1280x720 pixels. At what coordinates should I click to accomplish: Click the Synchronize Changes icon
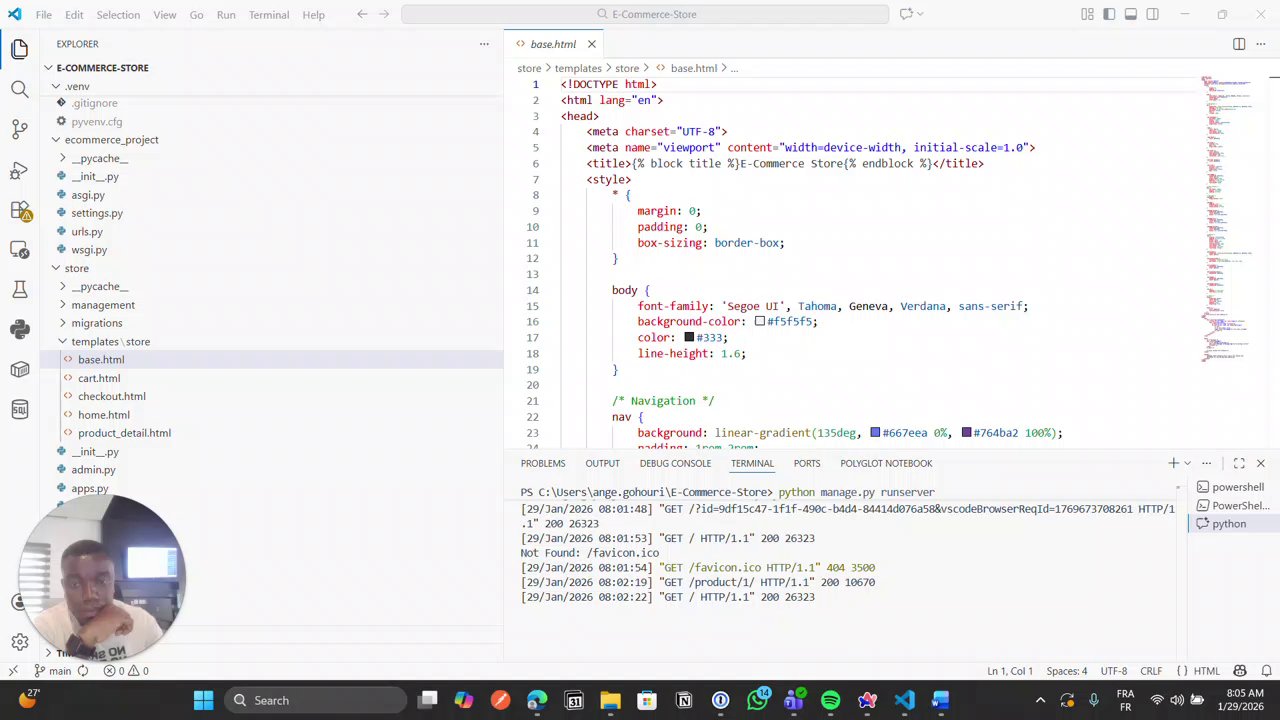[82, 671]
